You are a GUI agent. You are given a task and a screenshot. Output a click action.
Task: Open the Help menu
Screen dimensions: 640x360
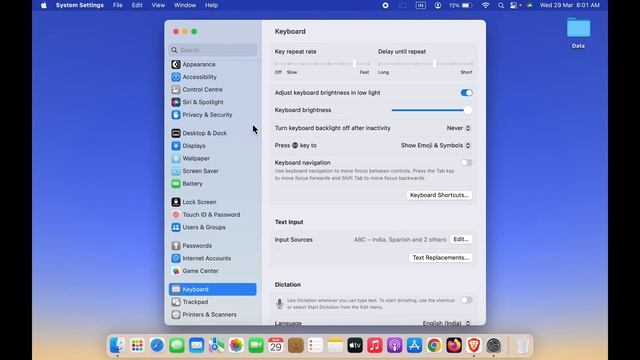pos(211,5)
